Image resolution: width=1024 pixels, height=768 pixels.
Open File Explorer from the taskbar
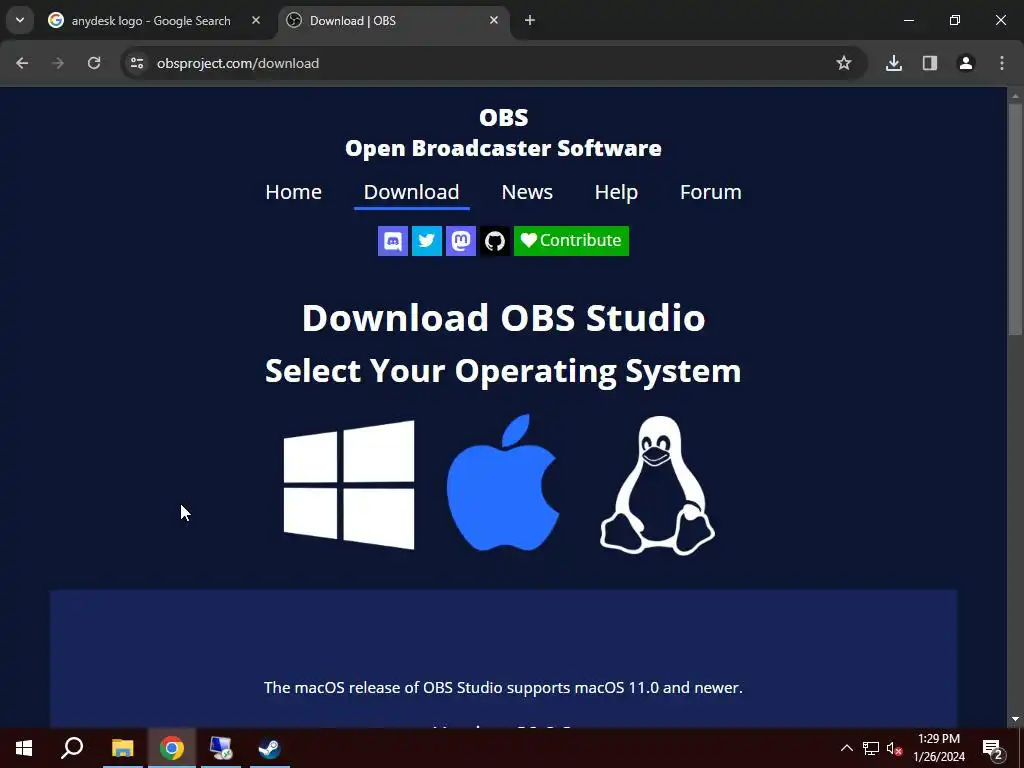click(x=123, y=748)
